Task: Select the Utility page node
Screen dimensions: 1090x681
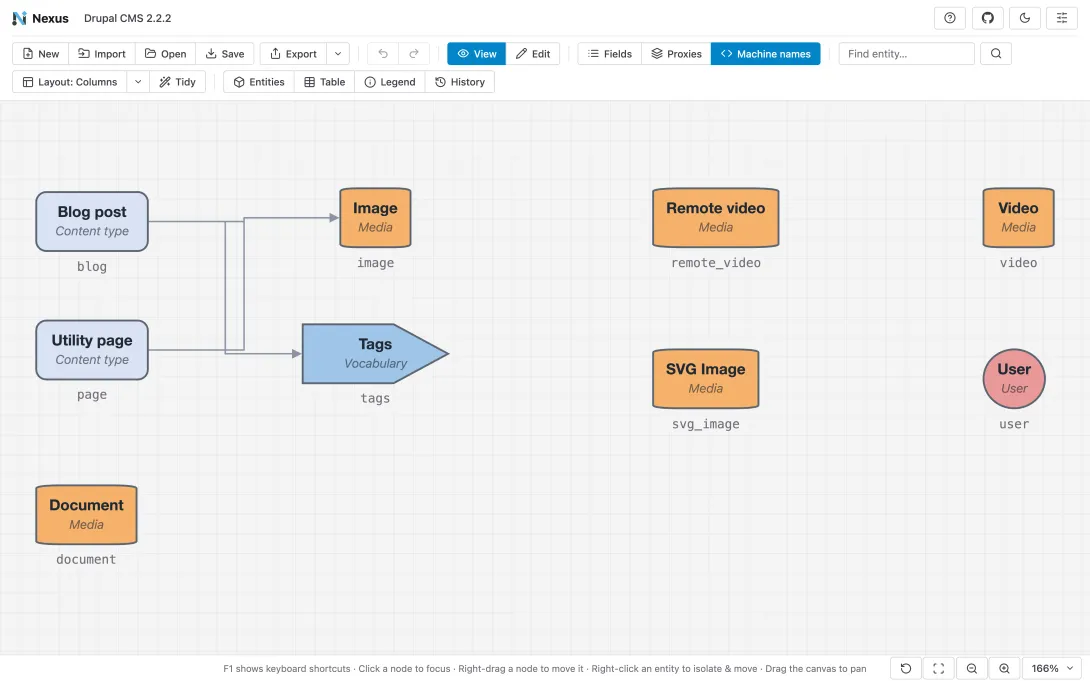Action: (92, 350)
